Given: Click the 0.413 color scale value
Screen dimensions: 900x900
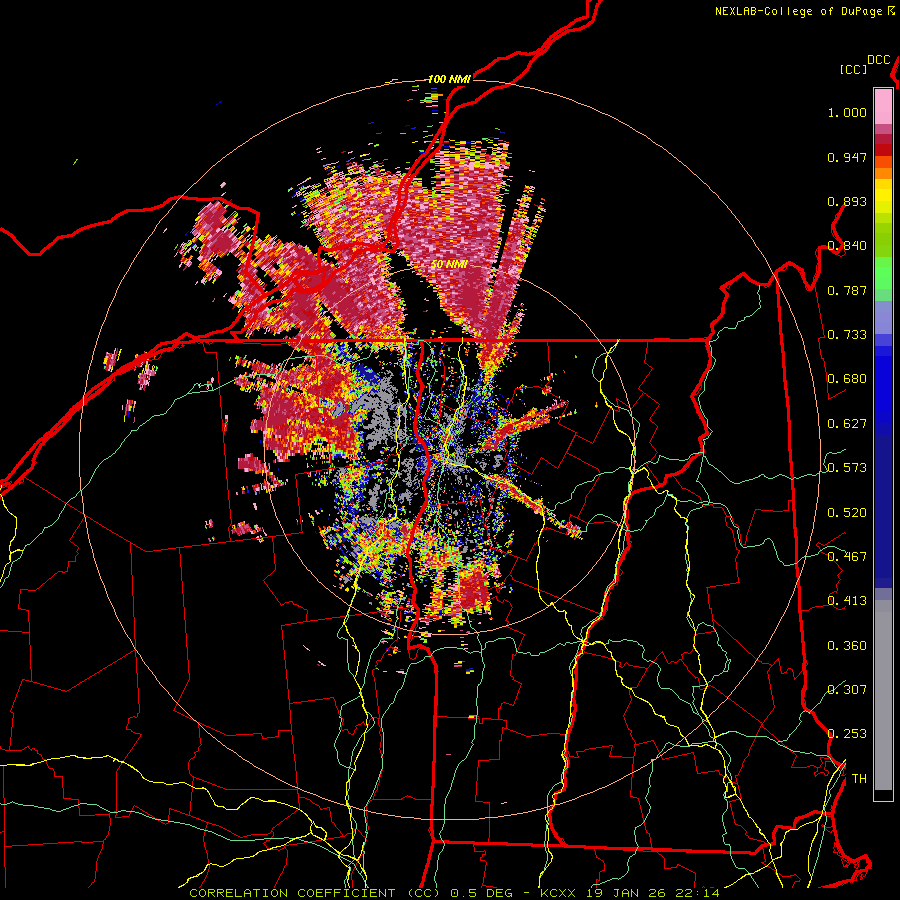Looking at the screenshot, I should click(x=847, y=601).
